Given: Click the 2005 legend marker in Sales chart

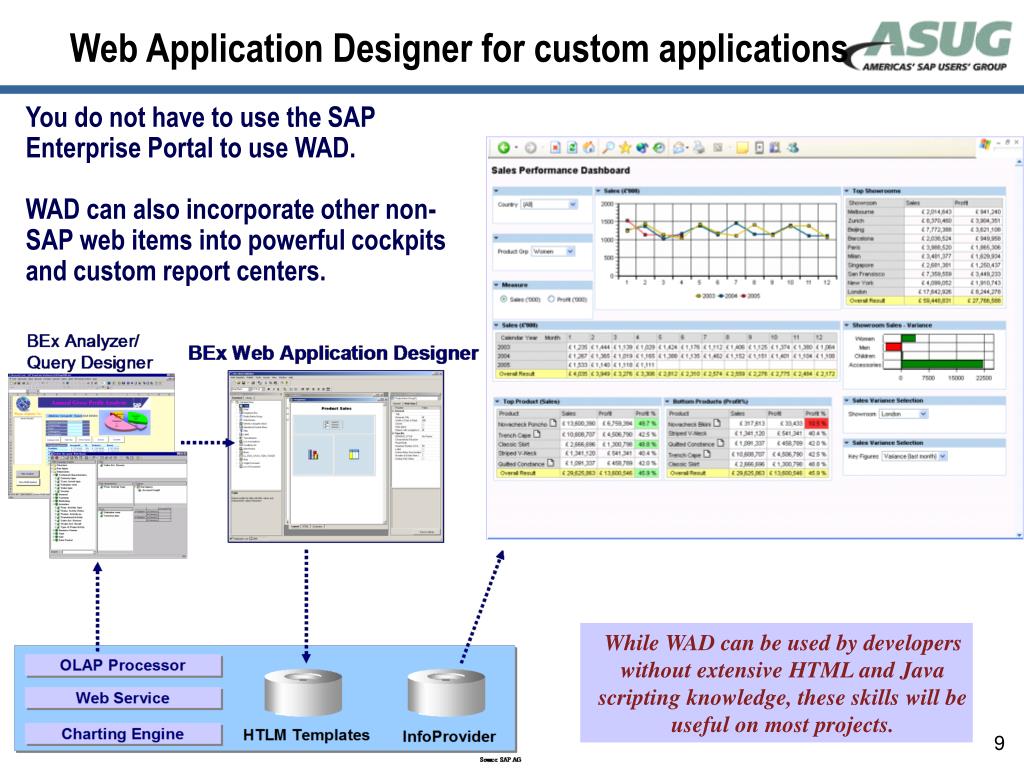Looking at the screenshot, I should (x=743, y=296).
